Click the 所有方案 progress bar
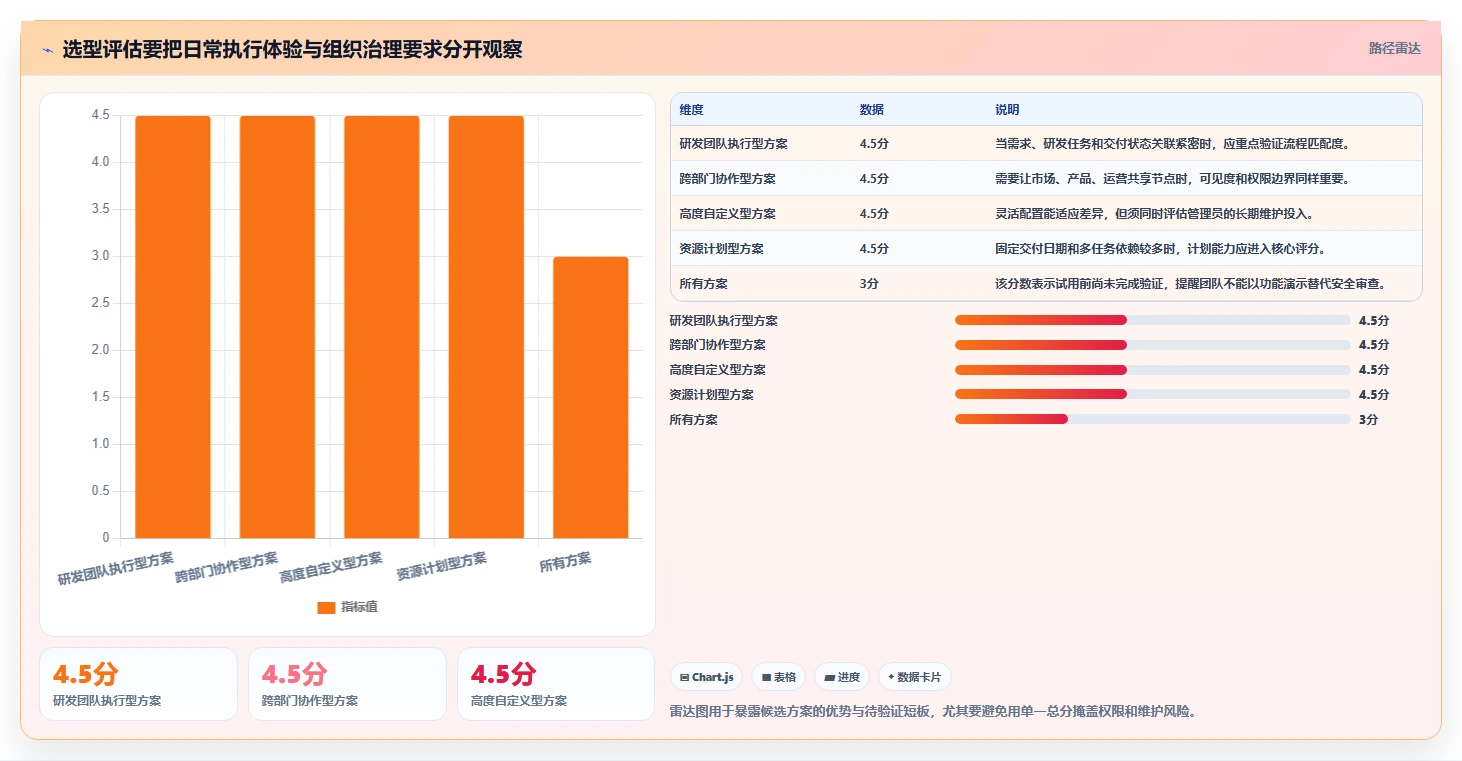1462x761 pixels. tap(1152, 420)
